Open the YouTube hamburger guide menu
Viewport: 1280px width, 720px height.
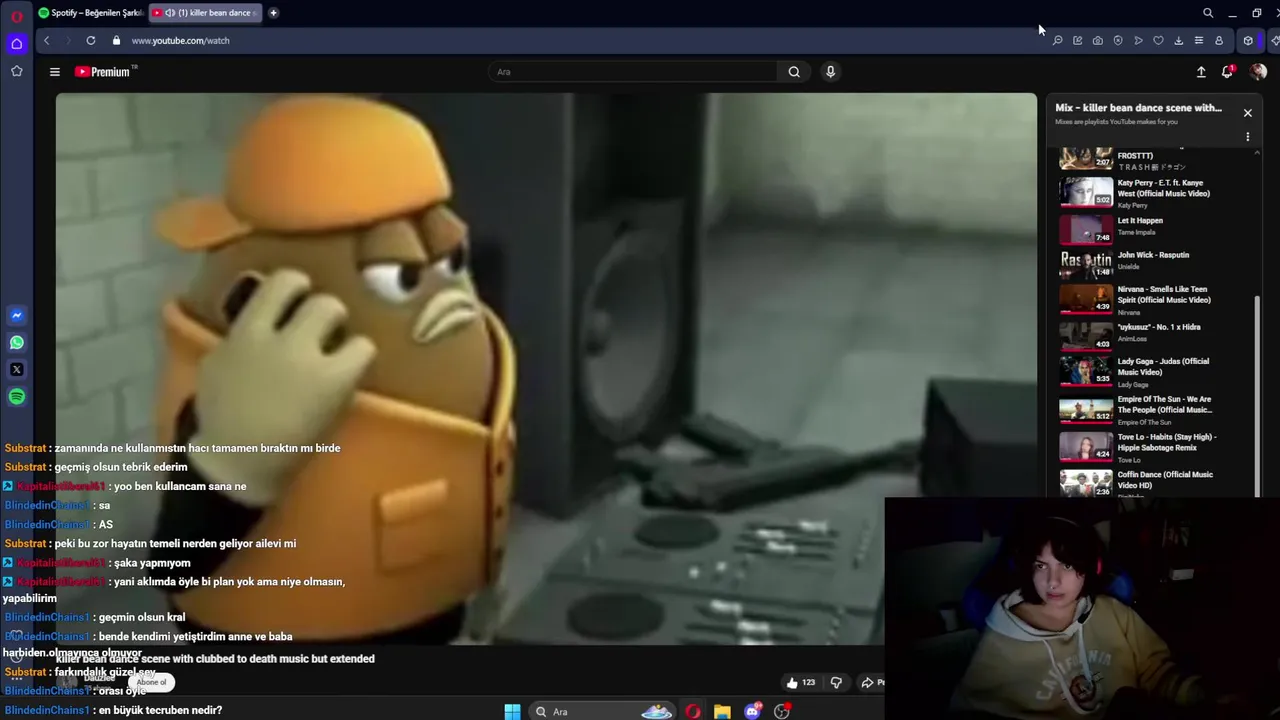coord(55,72)
